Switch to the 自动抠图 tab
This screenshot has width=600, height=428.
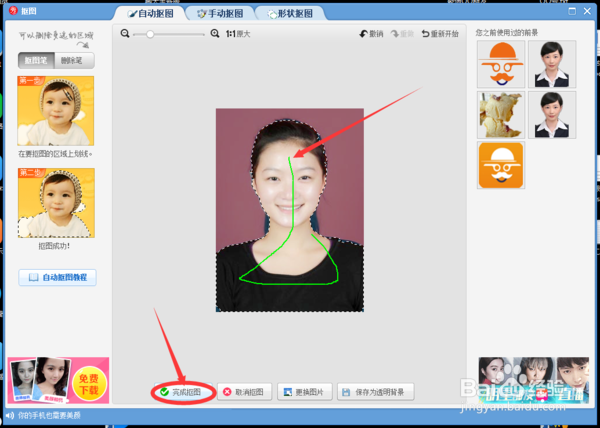click(150, 13)
